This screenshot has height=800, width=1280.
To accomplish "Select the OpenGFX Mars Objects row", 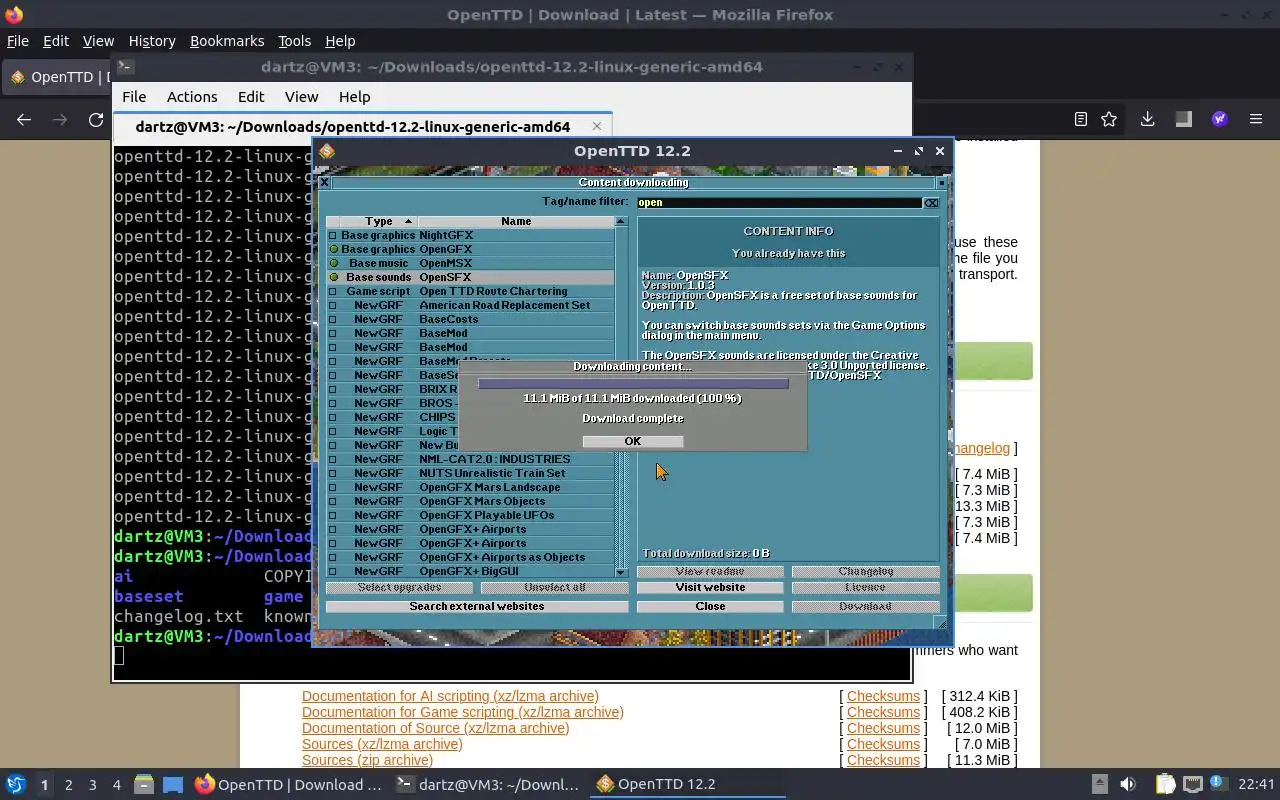I will tap(470, 501).
